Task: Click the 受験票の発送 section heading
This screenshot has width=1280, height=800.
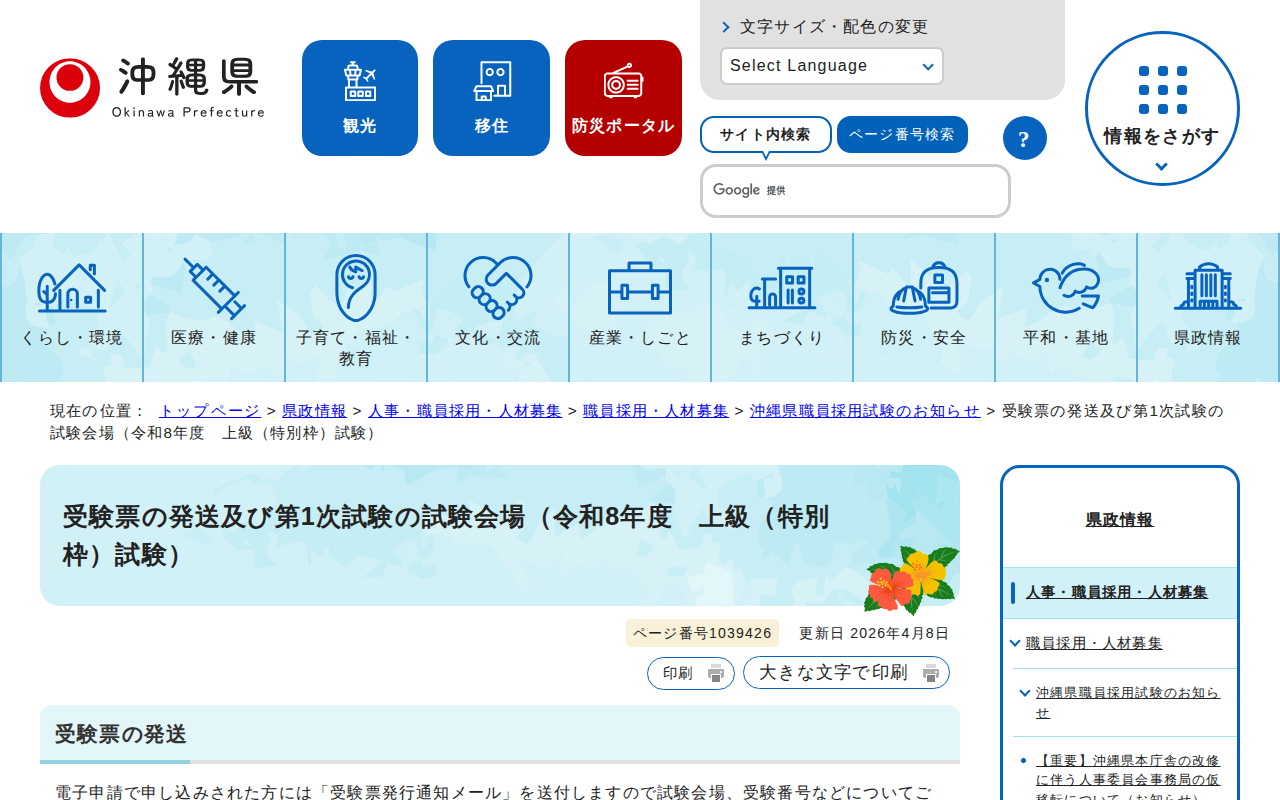Action: pos(121,735)
